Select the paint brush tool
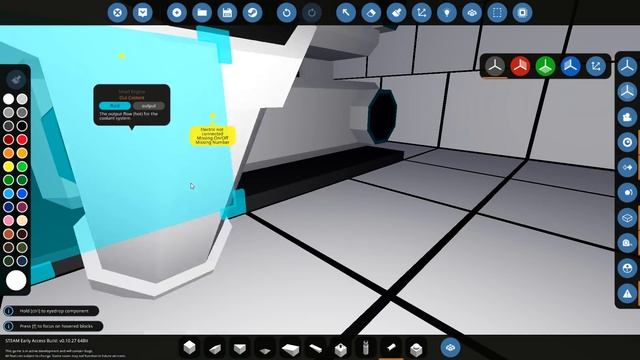 [396, 13]
